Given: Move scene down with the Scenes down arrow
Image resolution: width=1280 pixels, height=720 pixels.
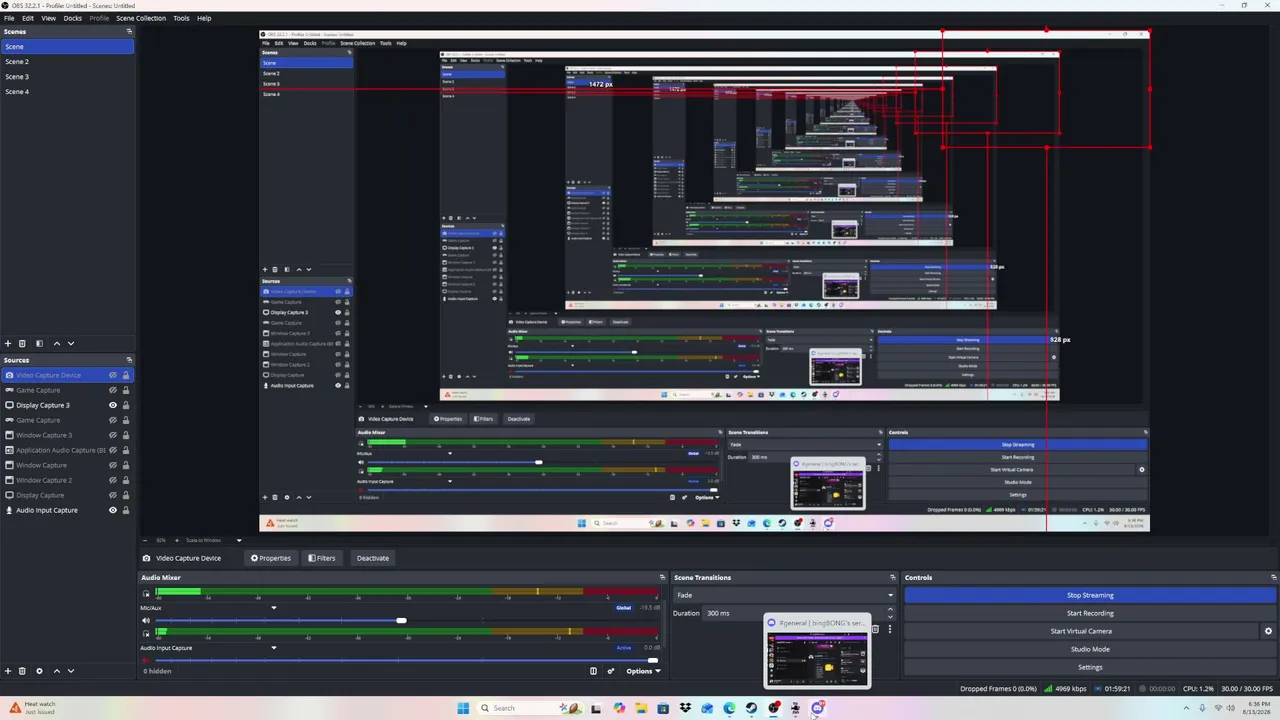Looking at the screenshot, I should coord(70,343).
